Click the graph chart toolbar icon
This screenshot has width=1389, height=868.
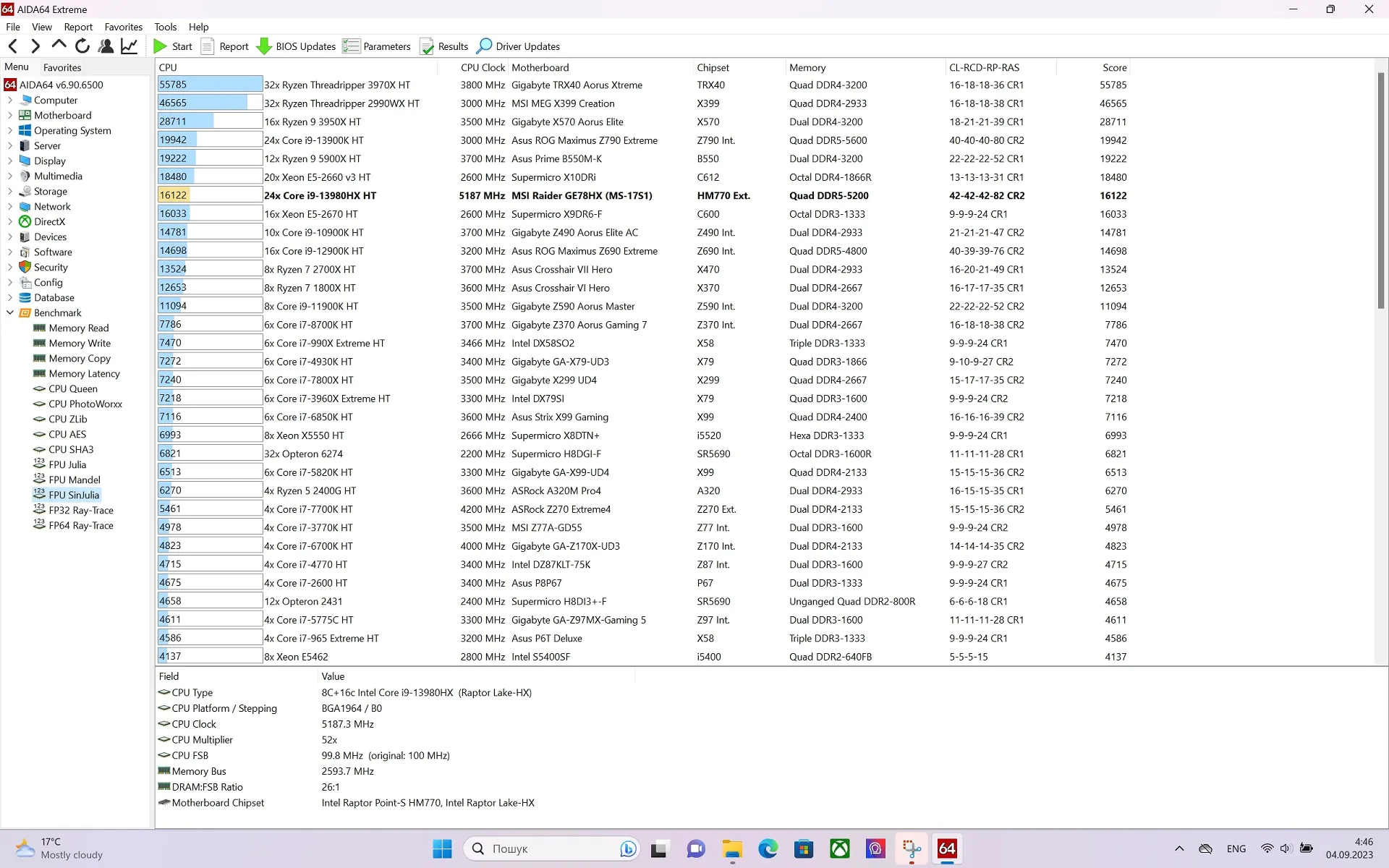(129, 46)
